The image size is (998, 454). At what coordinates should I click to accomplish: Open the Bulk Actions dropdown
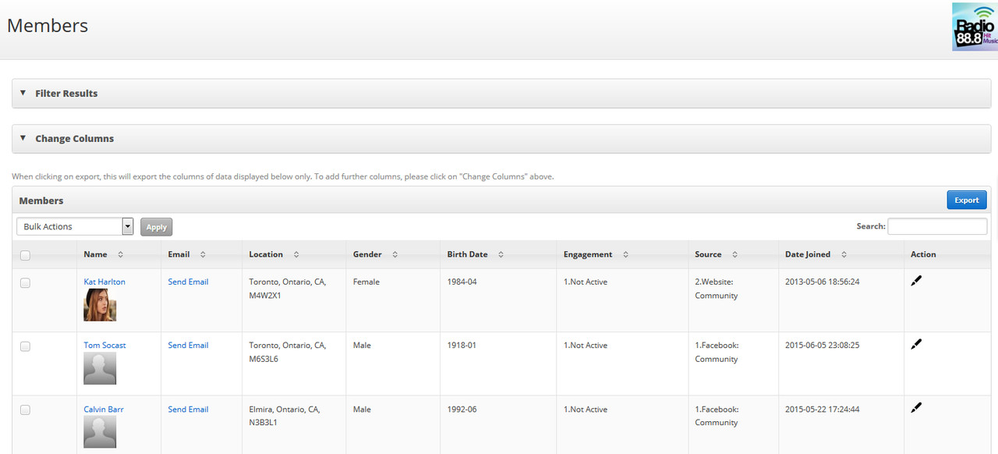coord(75,227)
